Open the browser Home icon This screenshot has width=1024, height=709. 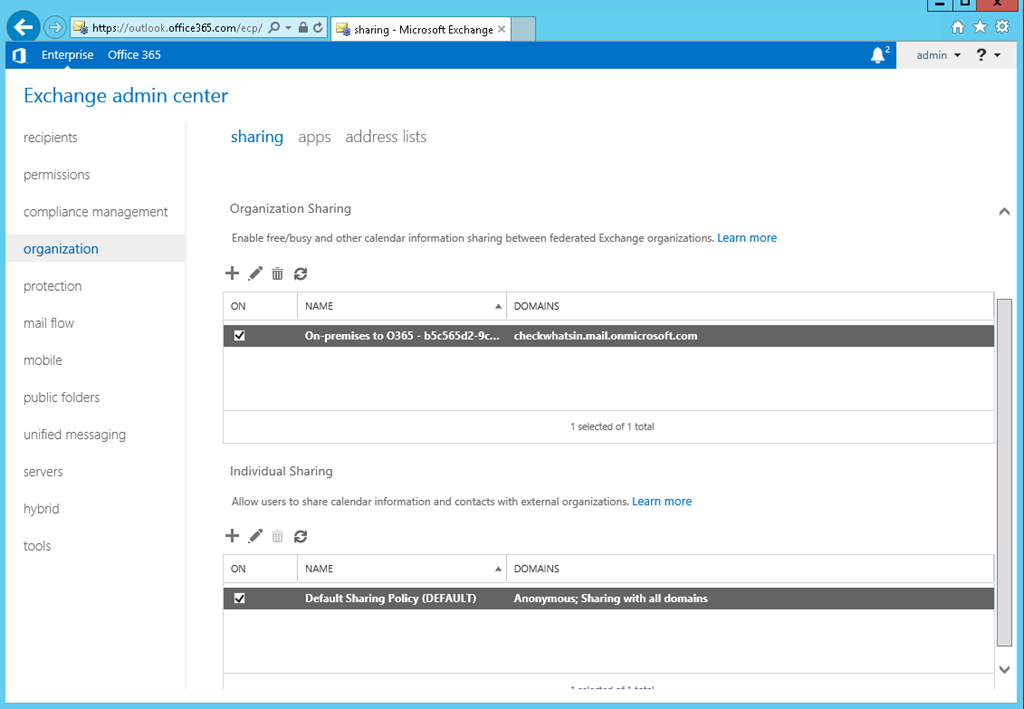click(x=957, y=27)
